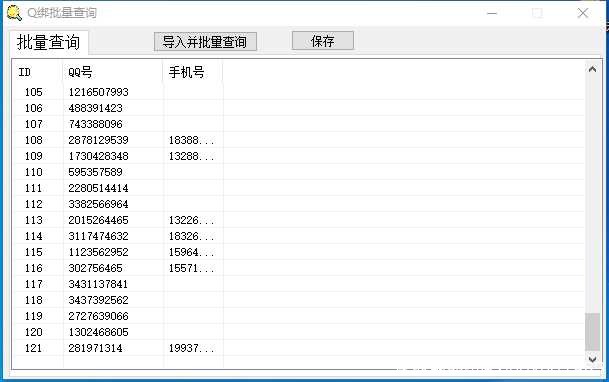Select QQ number 743388096
The width and height of the screenshot is (609, 382).
96,124
